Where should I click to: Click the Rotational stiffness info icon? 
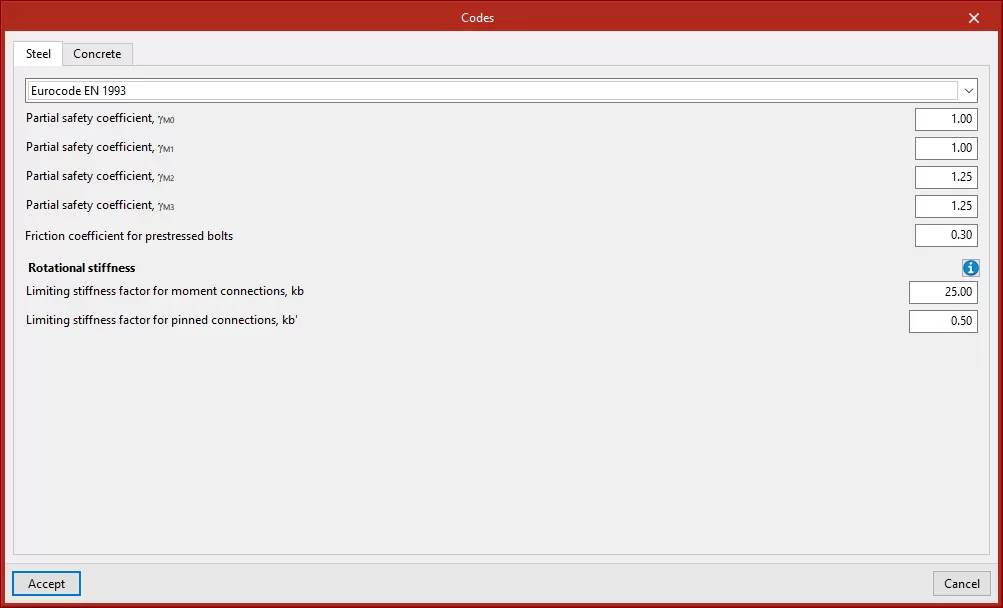[970, 268]
